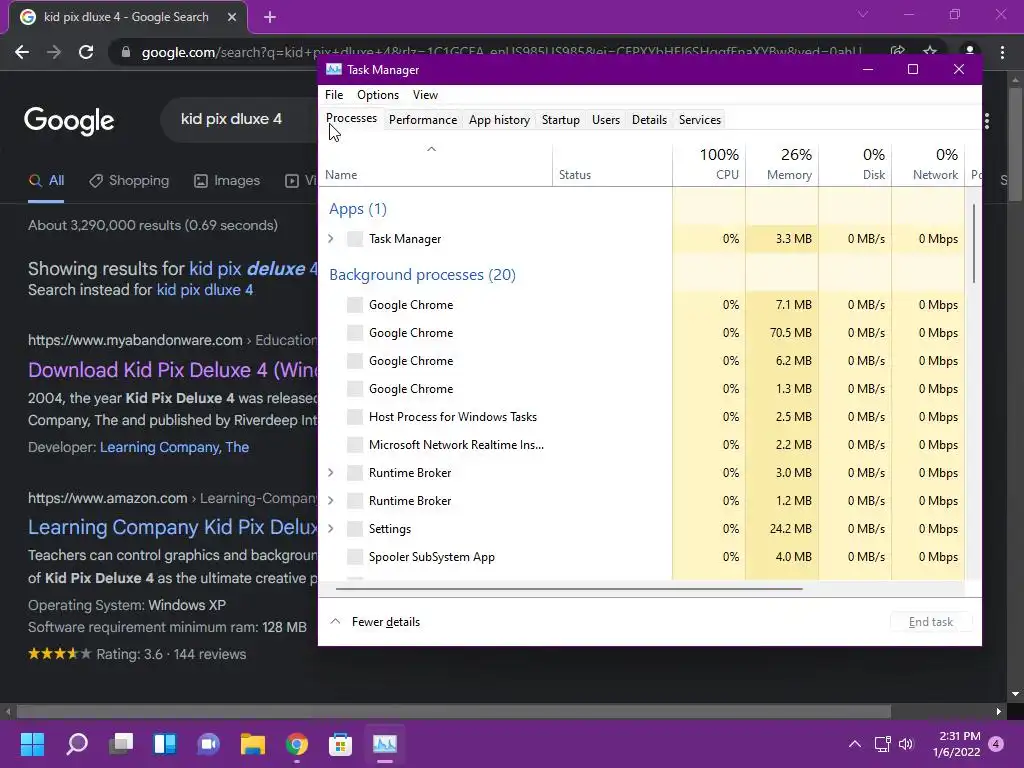Click volume speaker icon in system tray
1024x768 pixels.
(906, 744)
